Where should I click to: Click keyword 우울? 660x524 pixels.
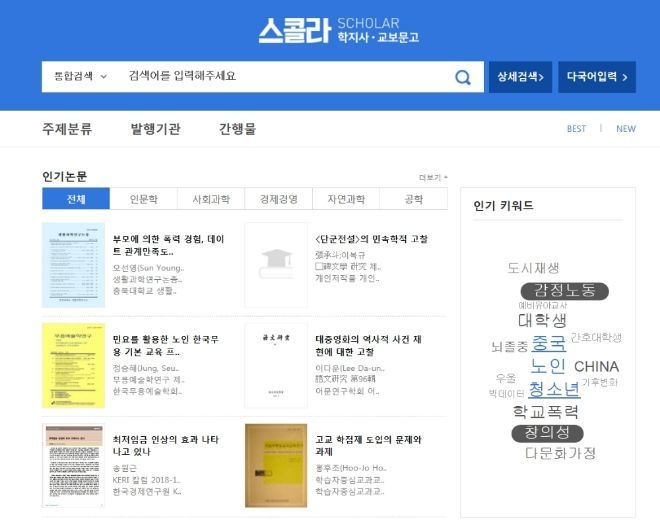tap(506, 378)
